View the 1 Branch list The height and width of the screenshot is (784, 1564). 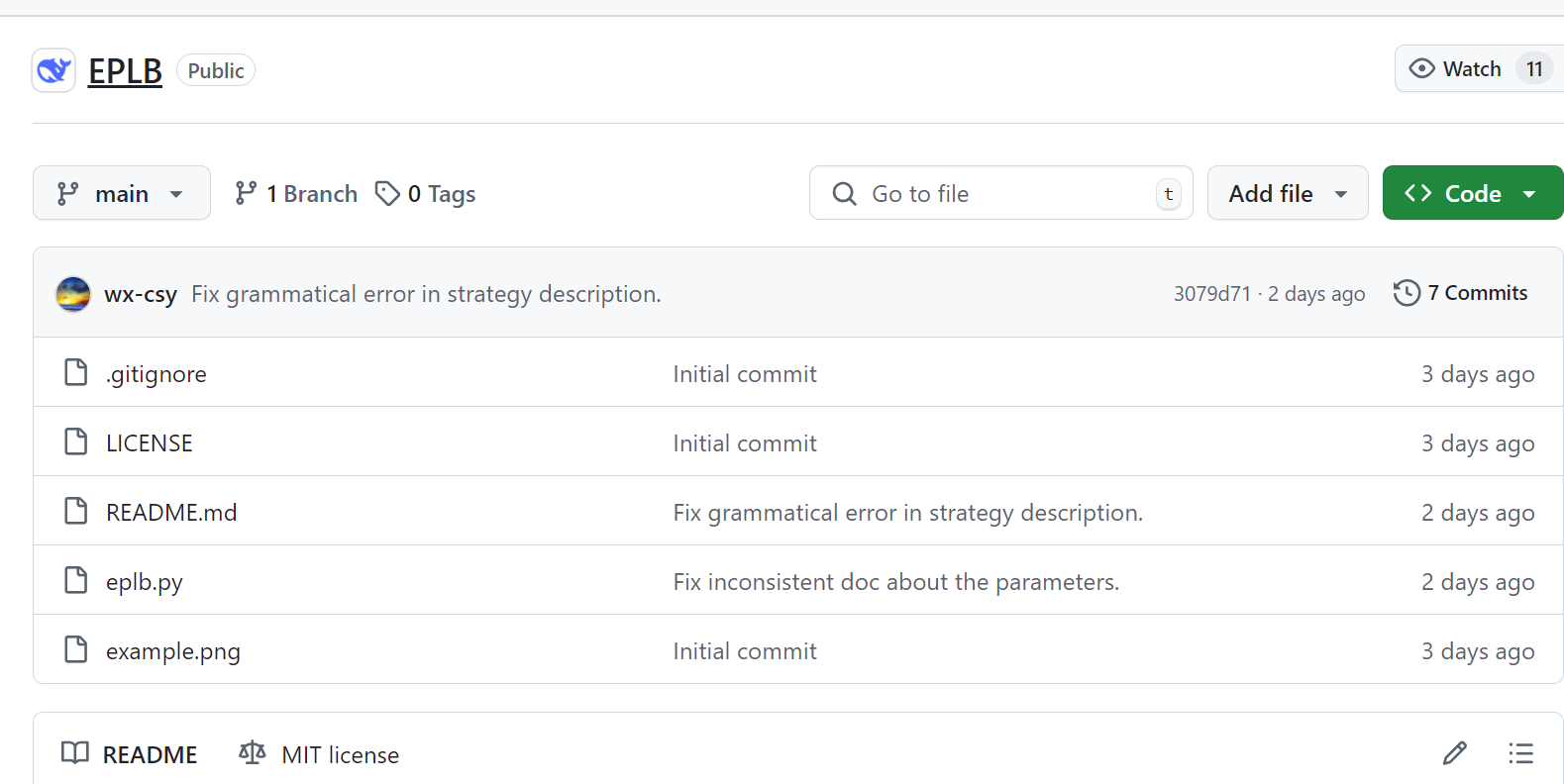point(296,194)
